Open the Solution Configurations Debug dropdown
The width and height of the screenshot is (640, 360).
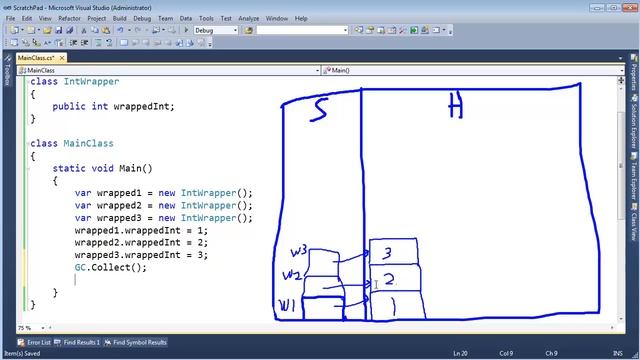[235, 30]
